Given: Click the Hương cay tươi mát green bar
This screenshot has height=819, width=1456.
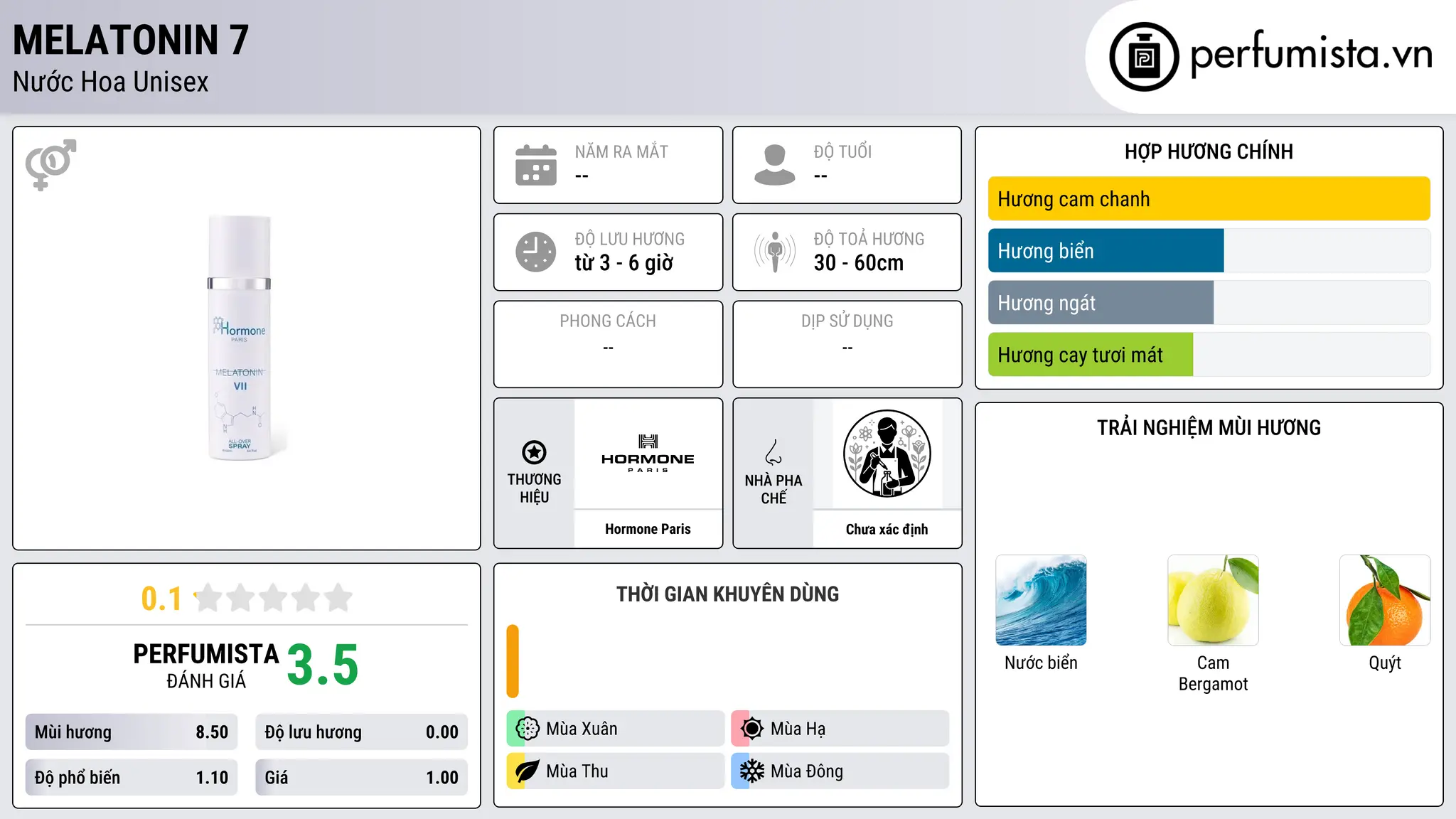Looking at the screenshot, I should [x=1091, y=355].
